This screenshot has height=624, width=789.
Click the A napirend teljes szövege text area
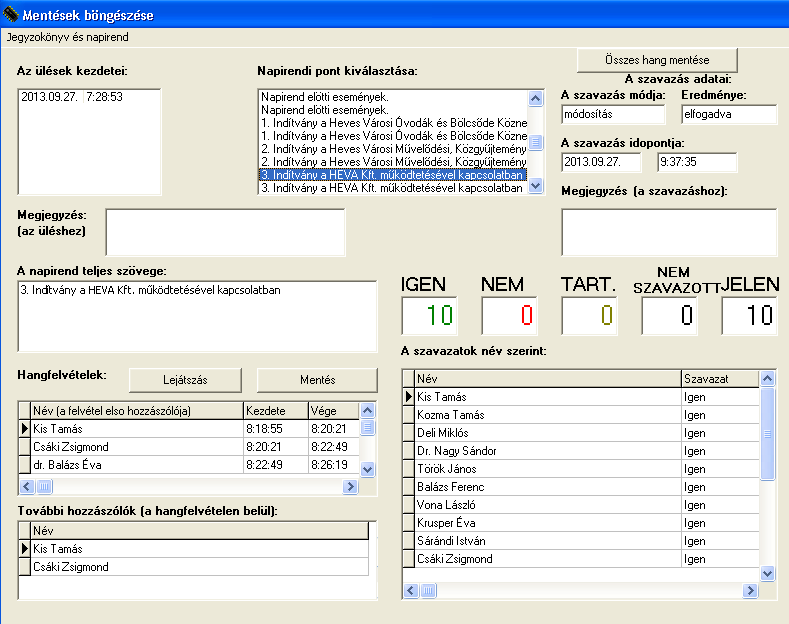pos(197,317)
